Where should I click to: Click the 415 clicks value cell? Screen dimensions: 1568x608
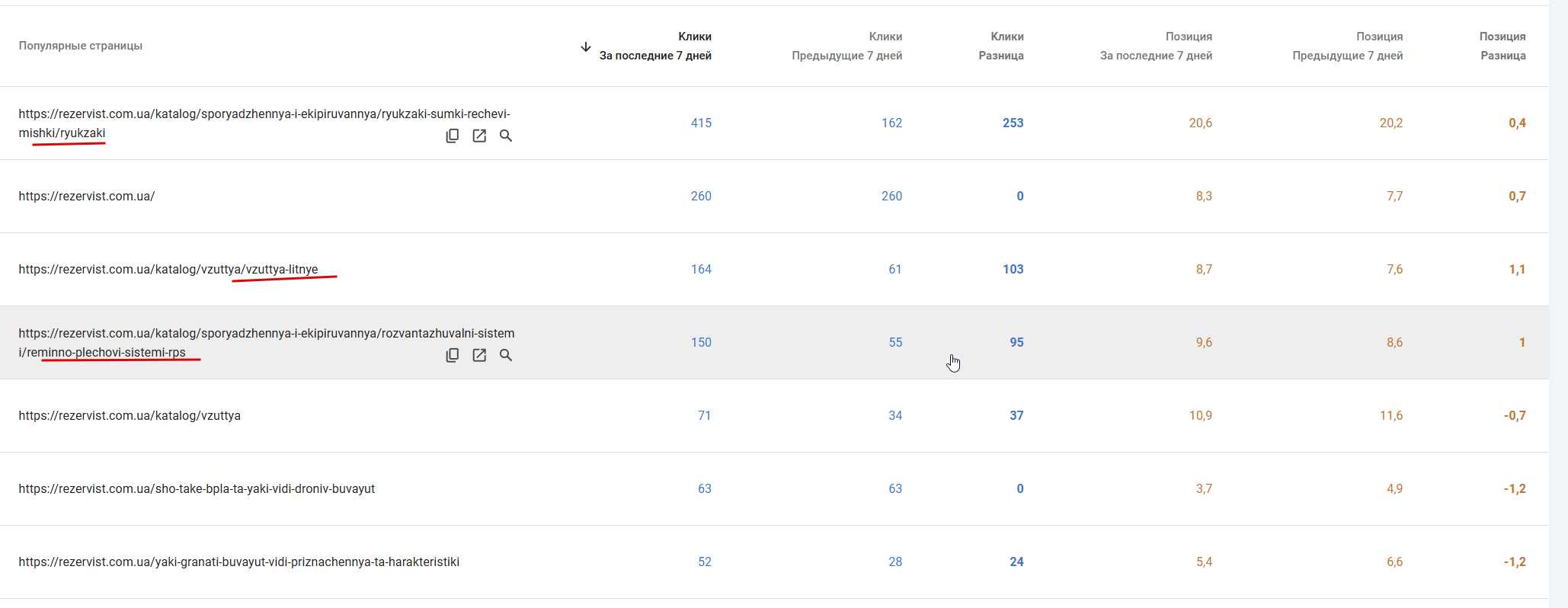point(701,123)
